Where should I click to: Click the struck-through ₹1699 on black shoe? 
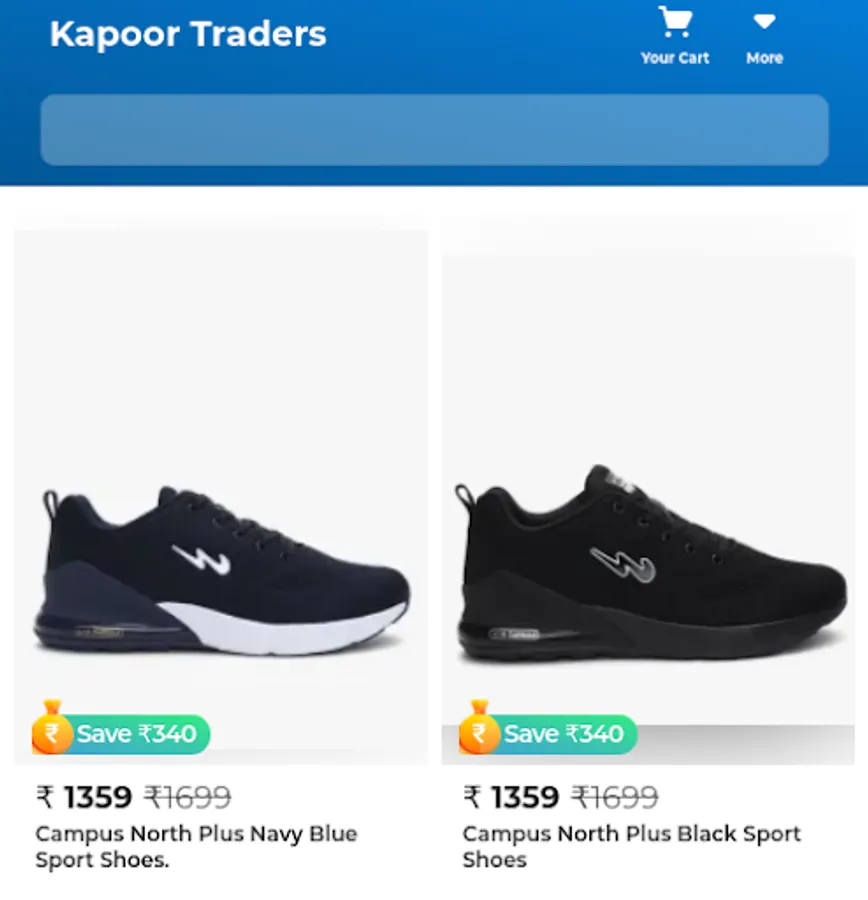[x=614, y=797]
